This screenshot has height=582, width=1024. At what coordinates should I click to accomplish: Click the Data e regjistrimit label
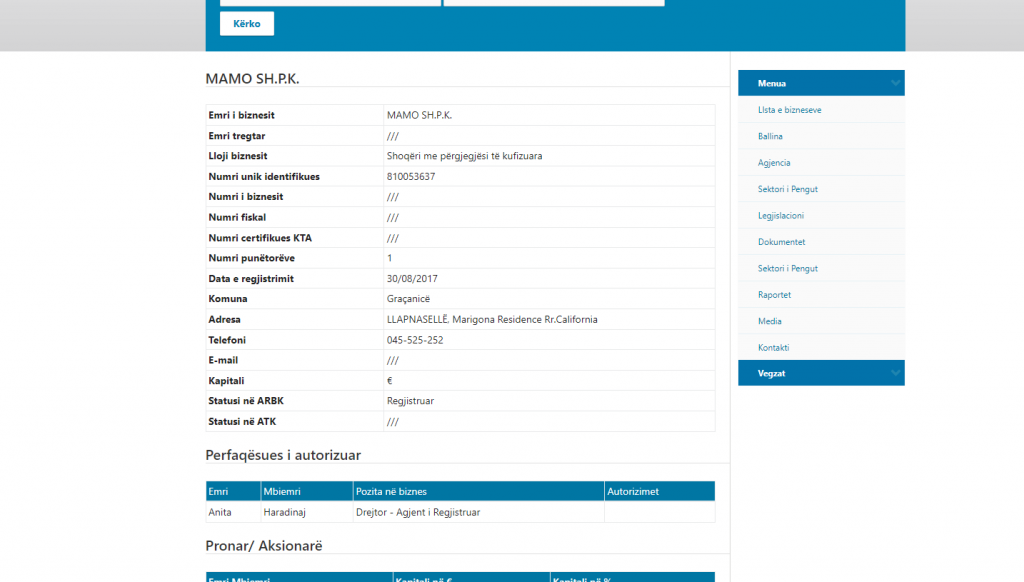[251, 278]
